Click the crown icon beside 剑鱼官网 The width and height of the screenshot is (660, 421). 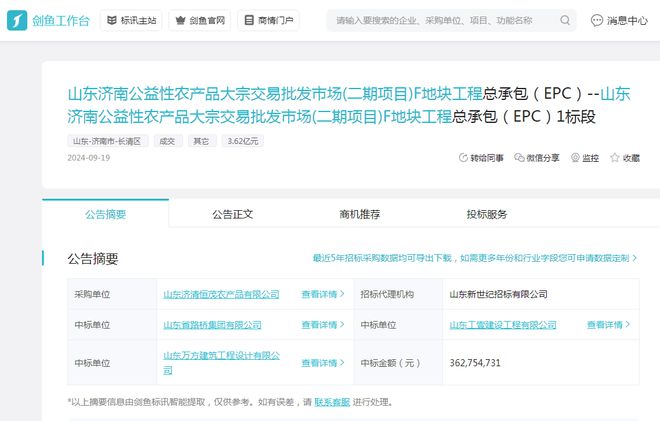pyautogui.click(x=180, y=20)
